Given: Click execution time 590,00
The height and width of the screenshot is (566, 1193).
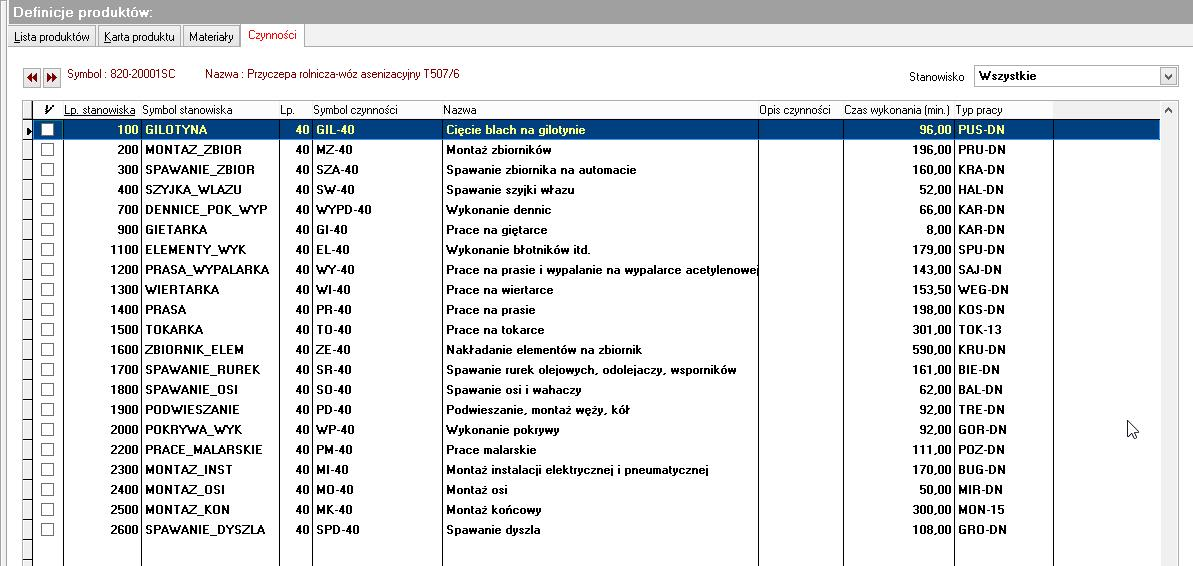Looking at the screenshot, I should [932, 350].
